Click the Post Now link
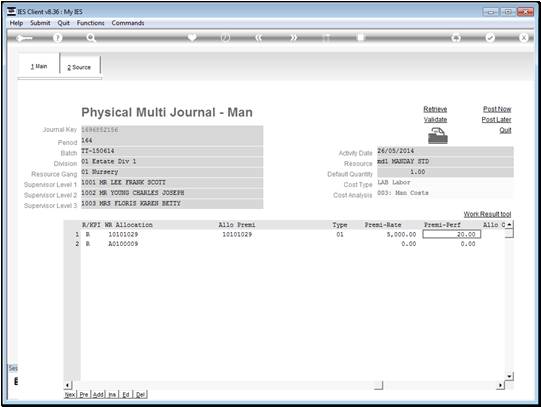Image resolution: width=541 pixels, height=407 pixels. tap(497, 109)
